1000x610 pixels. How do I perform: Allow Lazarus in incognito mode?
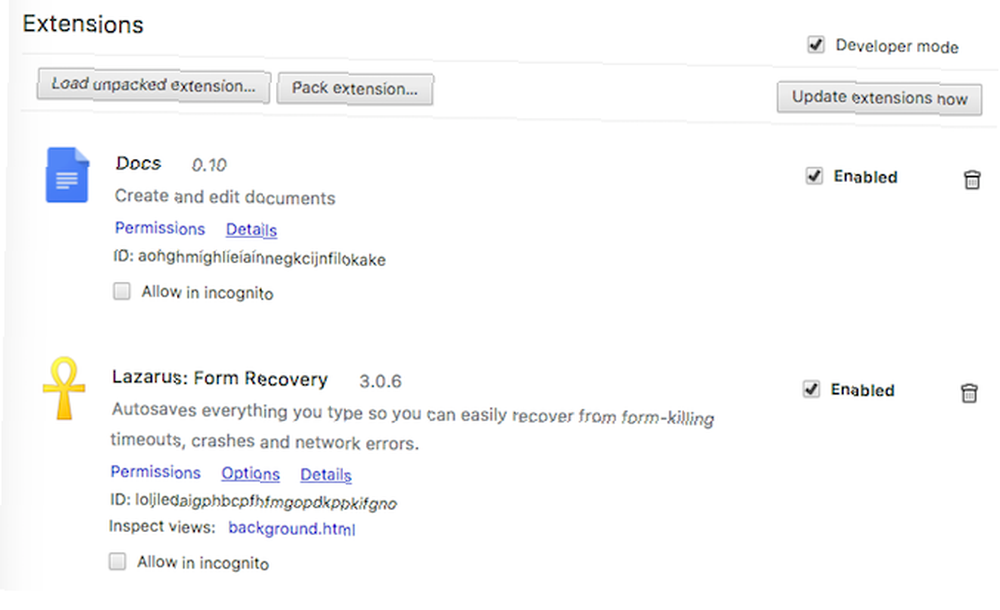click(x=117, y=561)
